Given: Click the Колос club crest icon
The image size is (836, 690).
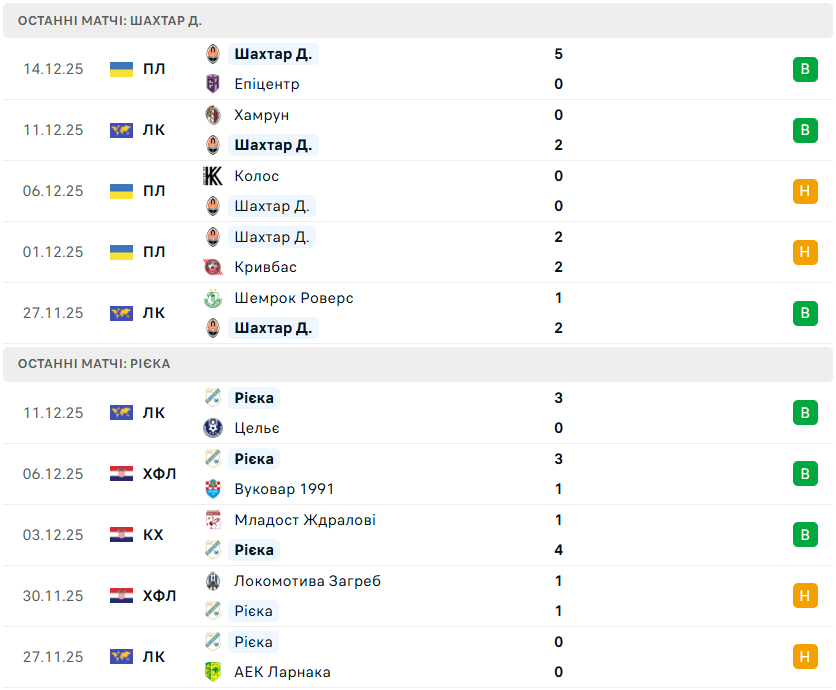Looking at the screenshot, I should tap(212, 176).
